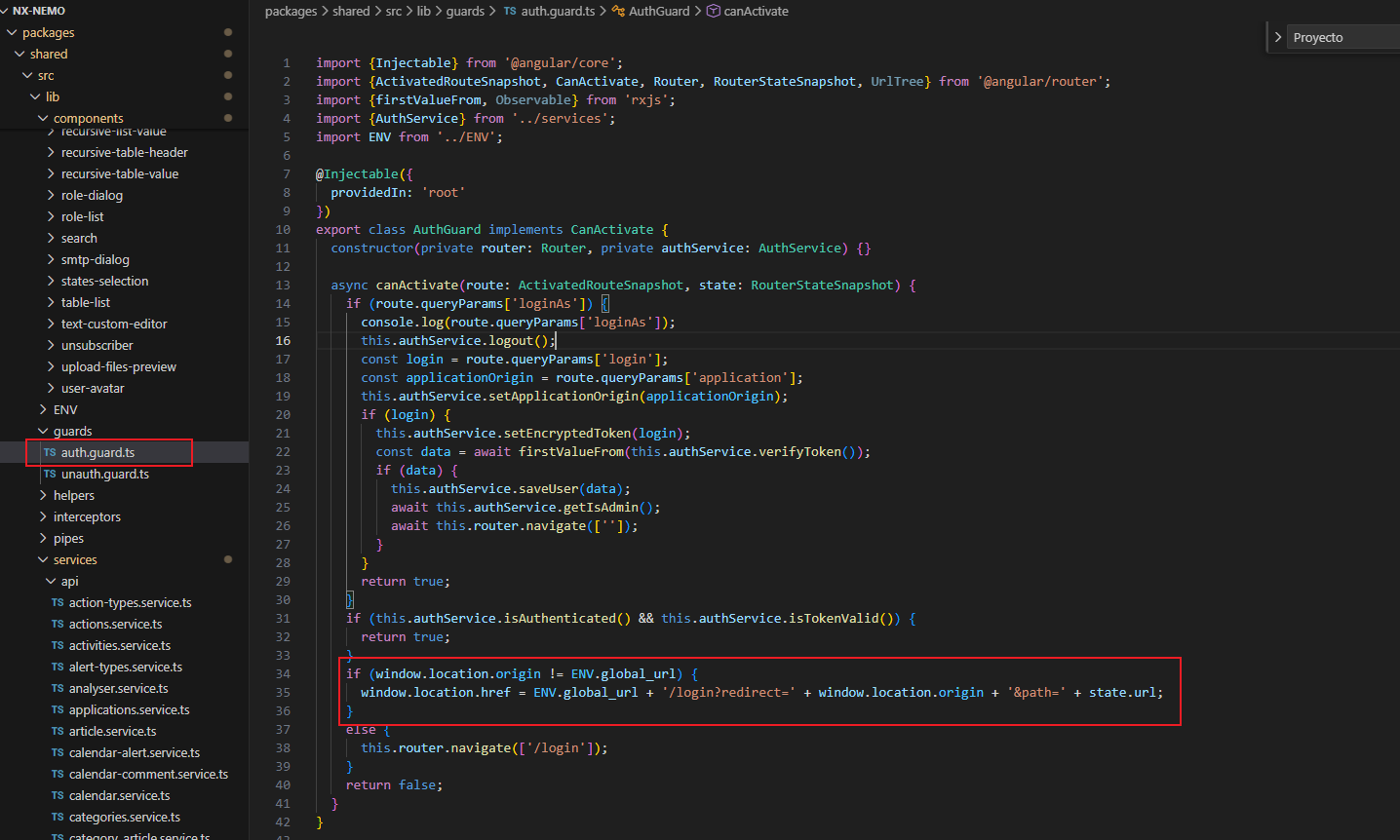
Task: Click TS file icon of analyser.service.ts
Action: pos(58,689)
